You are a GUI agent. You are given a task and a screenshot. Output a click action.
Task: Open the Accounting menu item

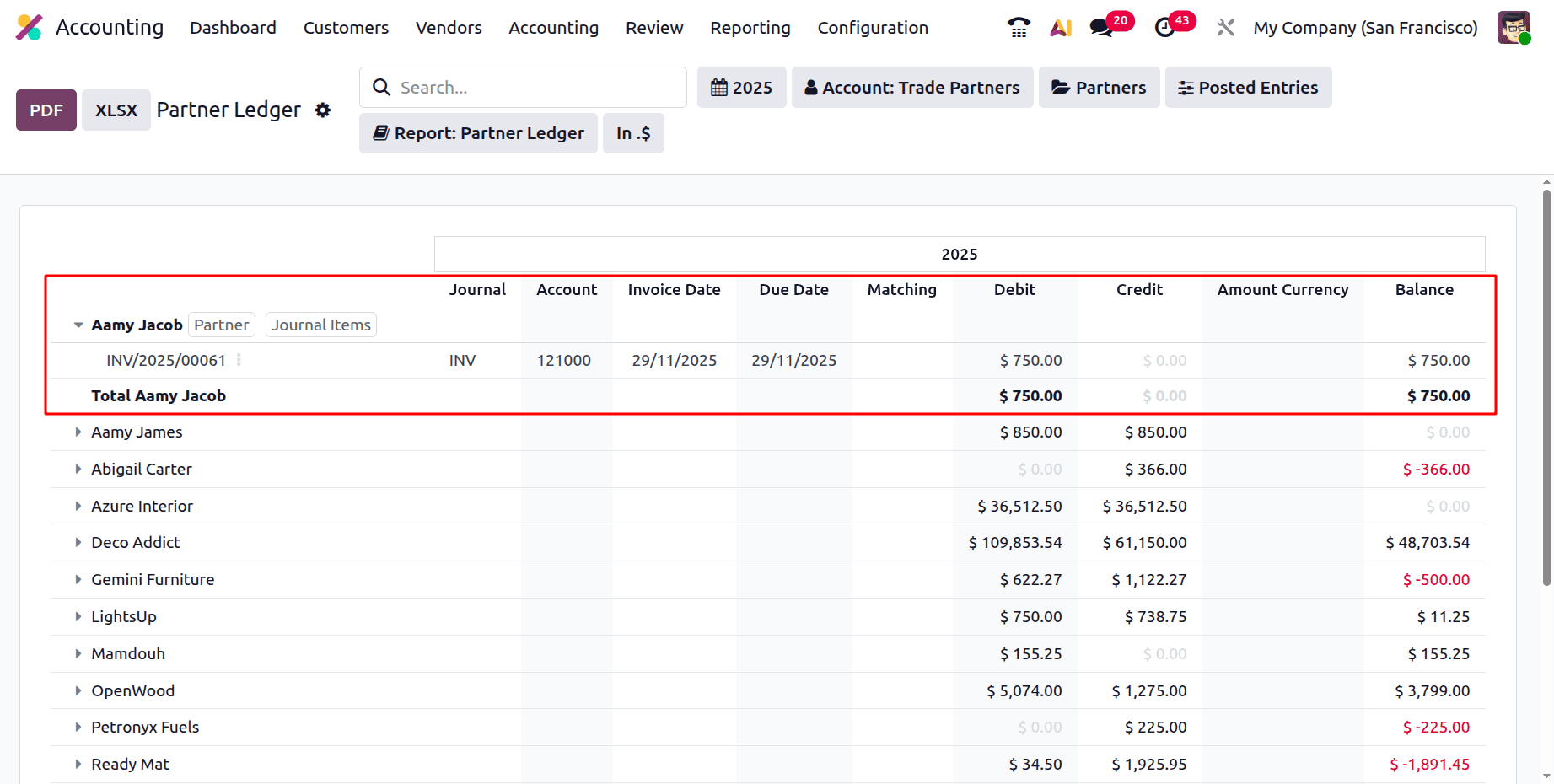553,28
